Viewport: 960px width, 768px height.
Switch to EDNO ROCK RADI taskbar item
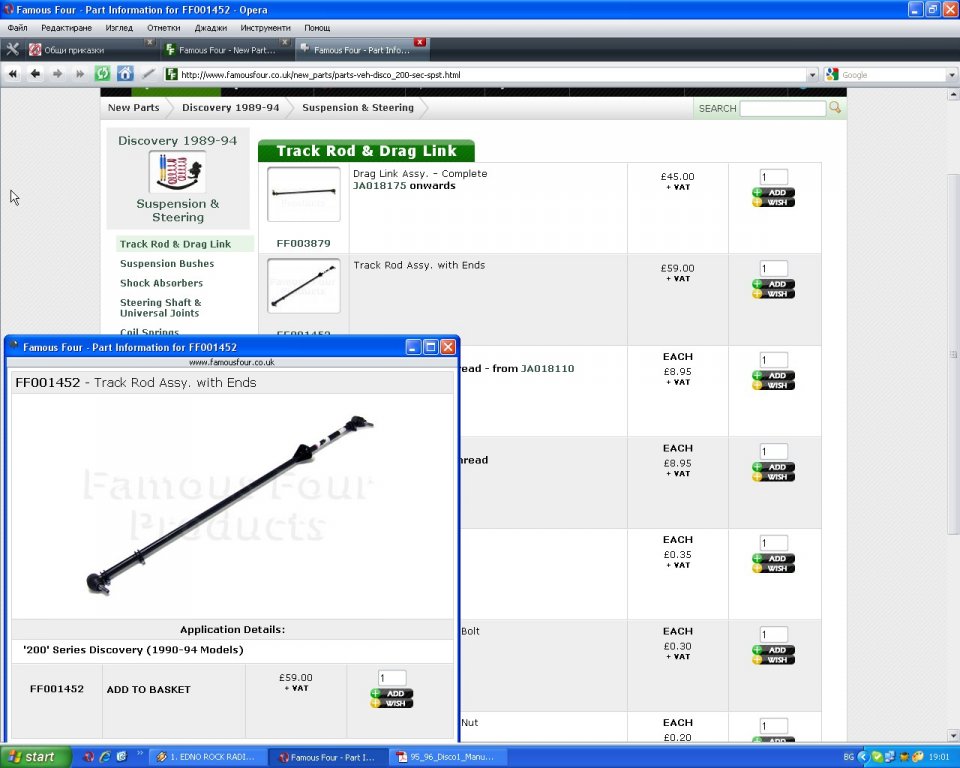[207, 757]
